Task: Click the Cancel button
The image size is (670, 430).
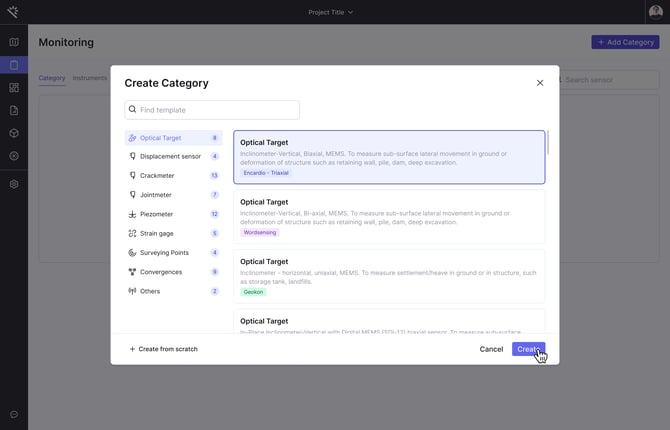Action: (491, 349)
